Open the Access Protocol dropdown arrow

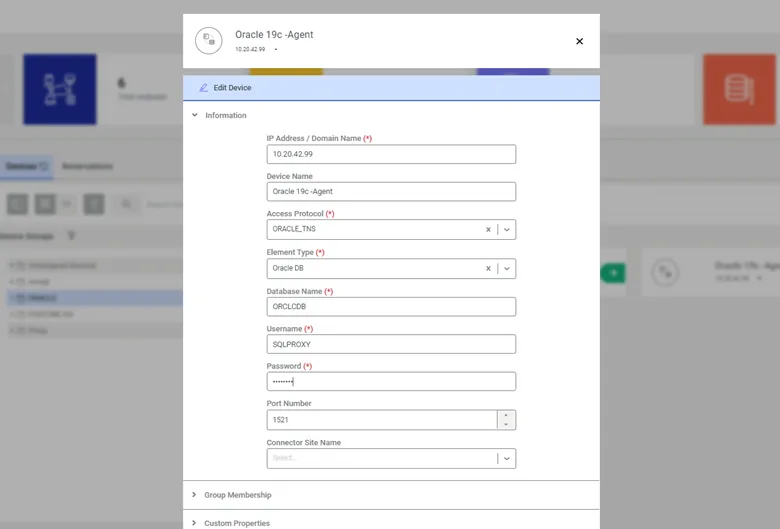506,229
